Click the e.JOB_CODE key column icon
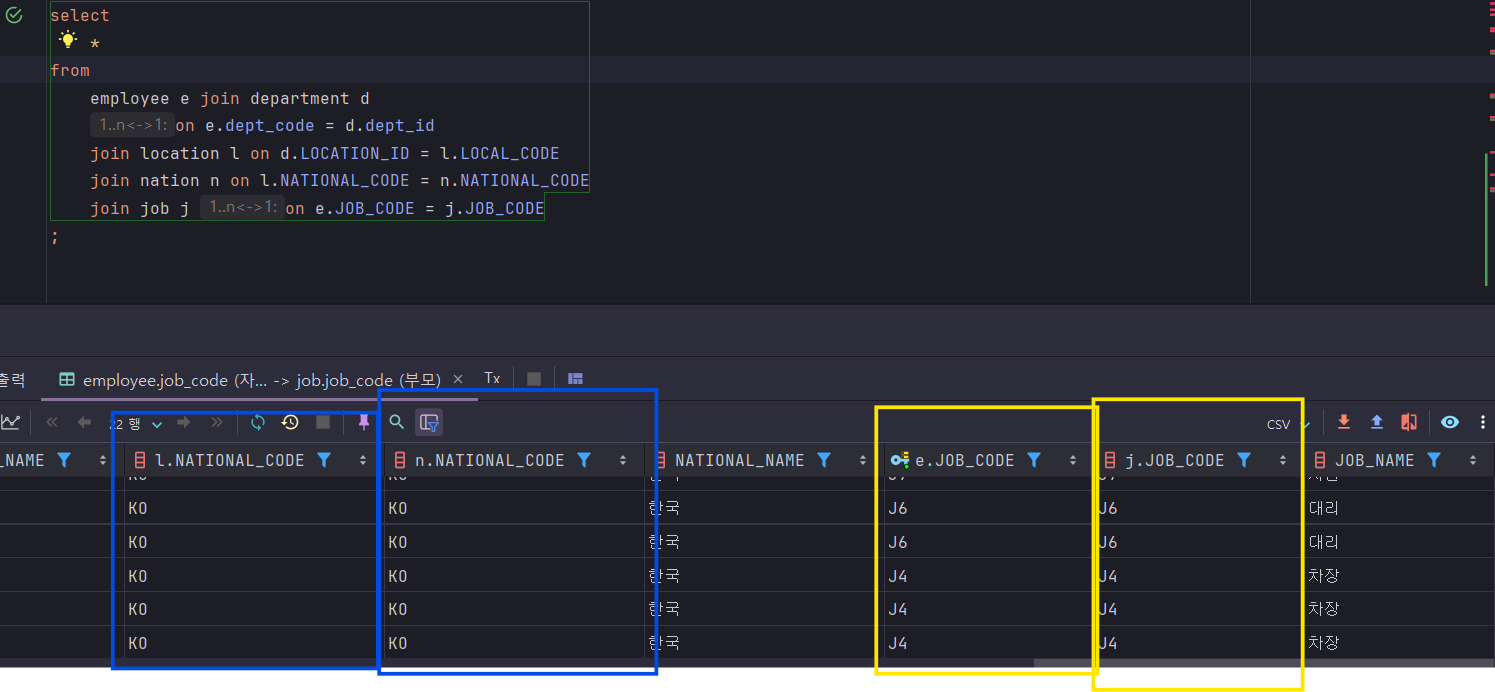The height and width of the screenshot is (692, 1495). 899,460
